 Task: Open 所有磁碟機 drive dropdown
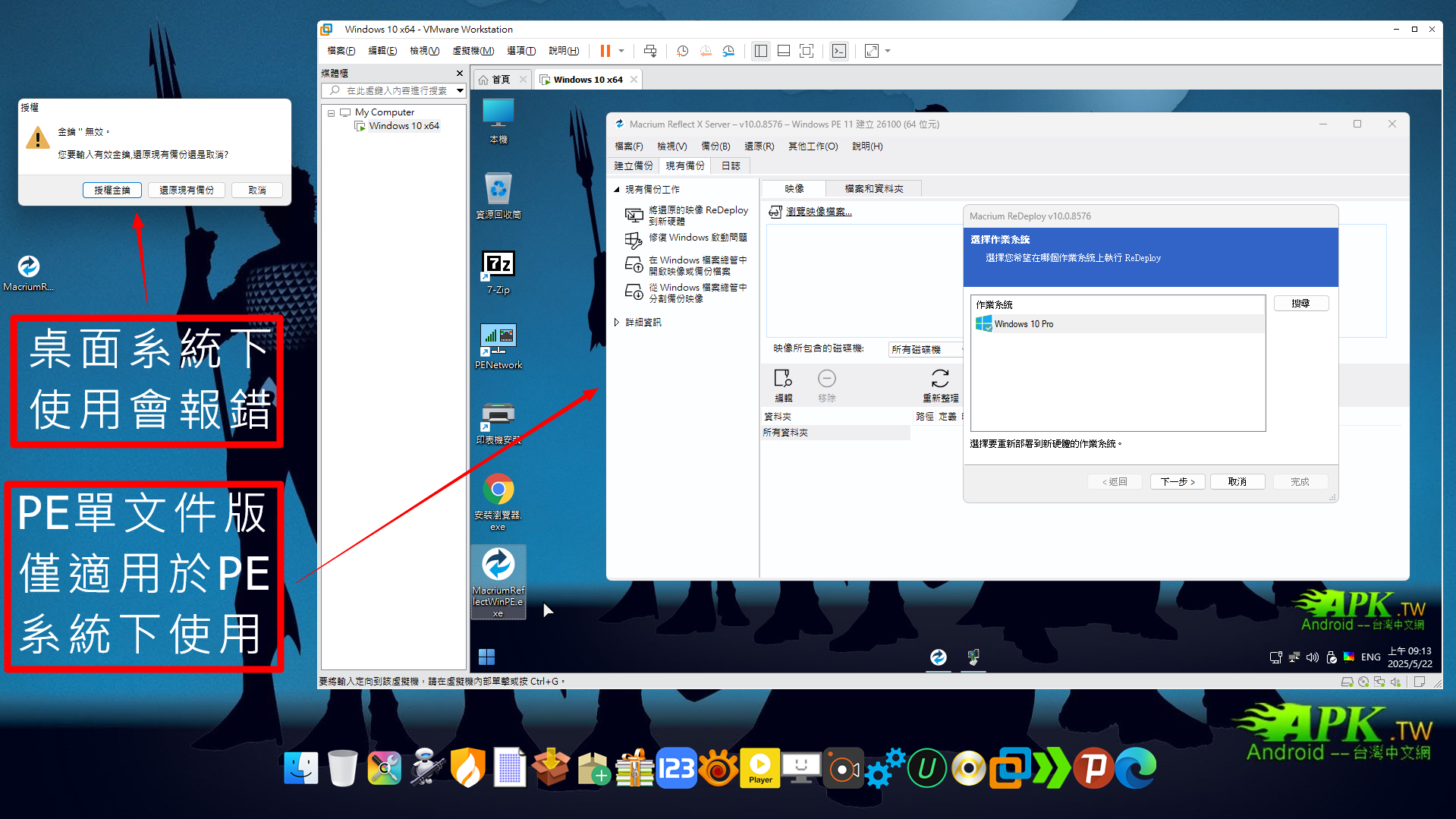[x=926, y=349]
